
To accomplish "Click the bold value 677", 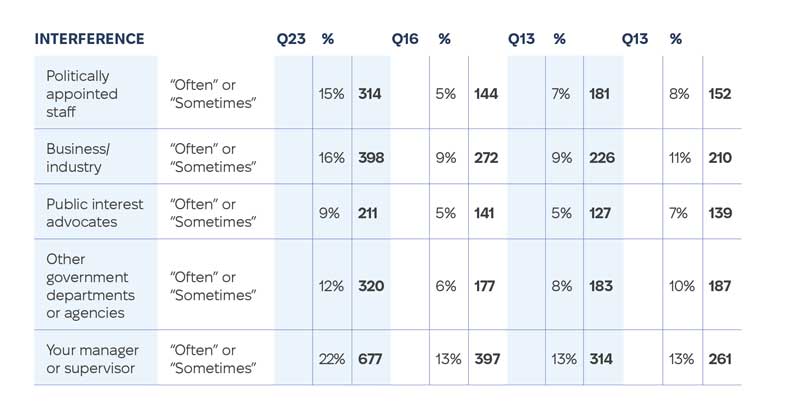I will (371, 359).
